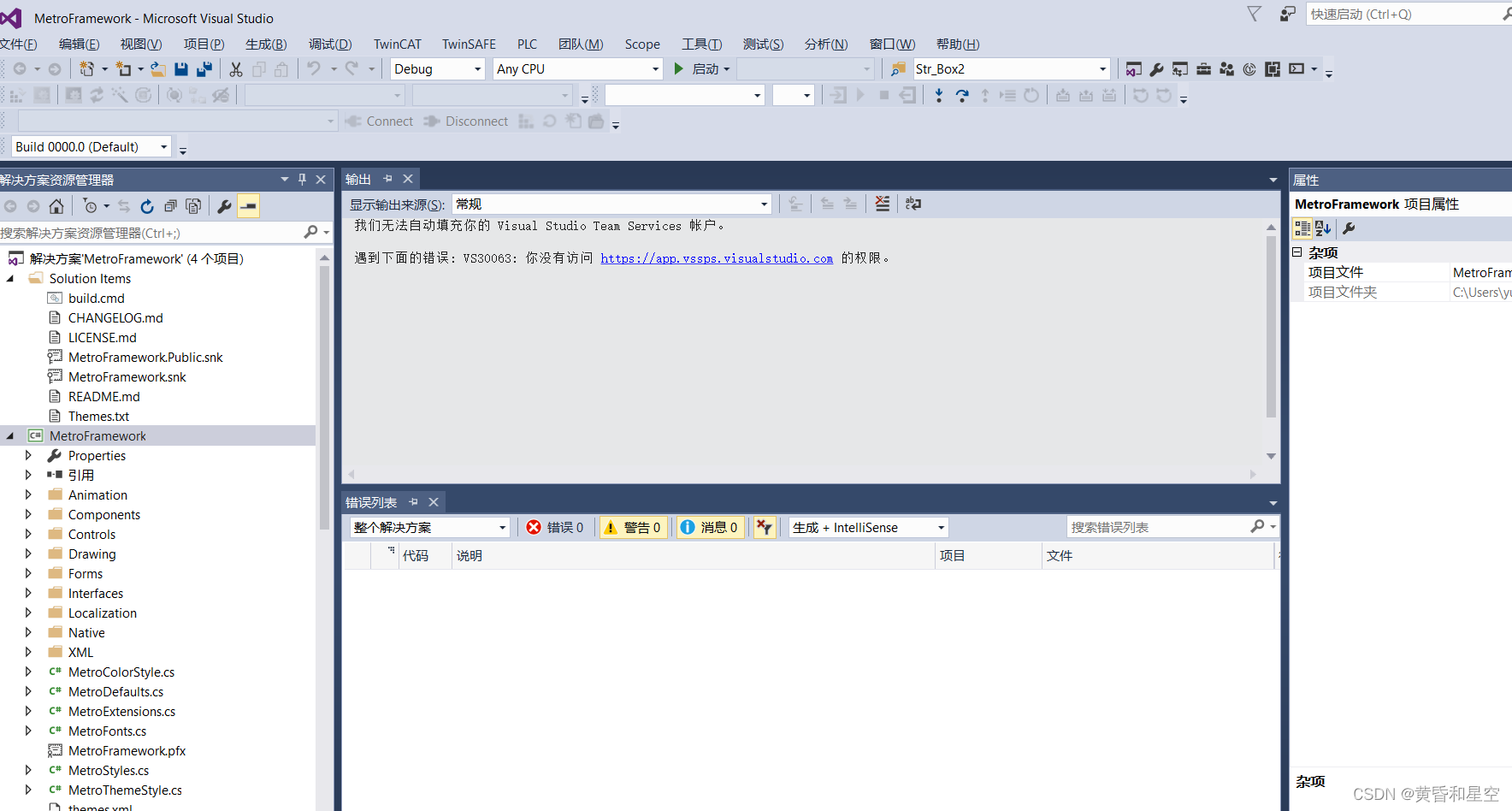Image resolution: width=1512 pixels, height=811 pixels.
Task: Select the MetroFramework project node
Action: (x=97, y=436)
